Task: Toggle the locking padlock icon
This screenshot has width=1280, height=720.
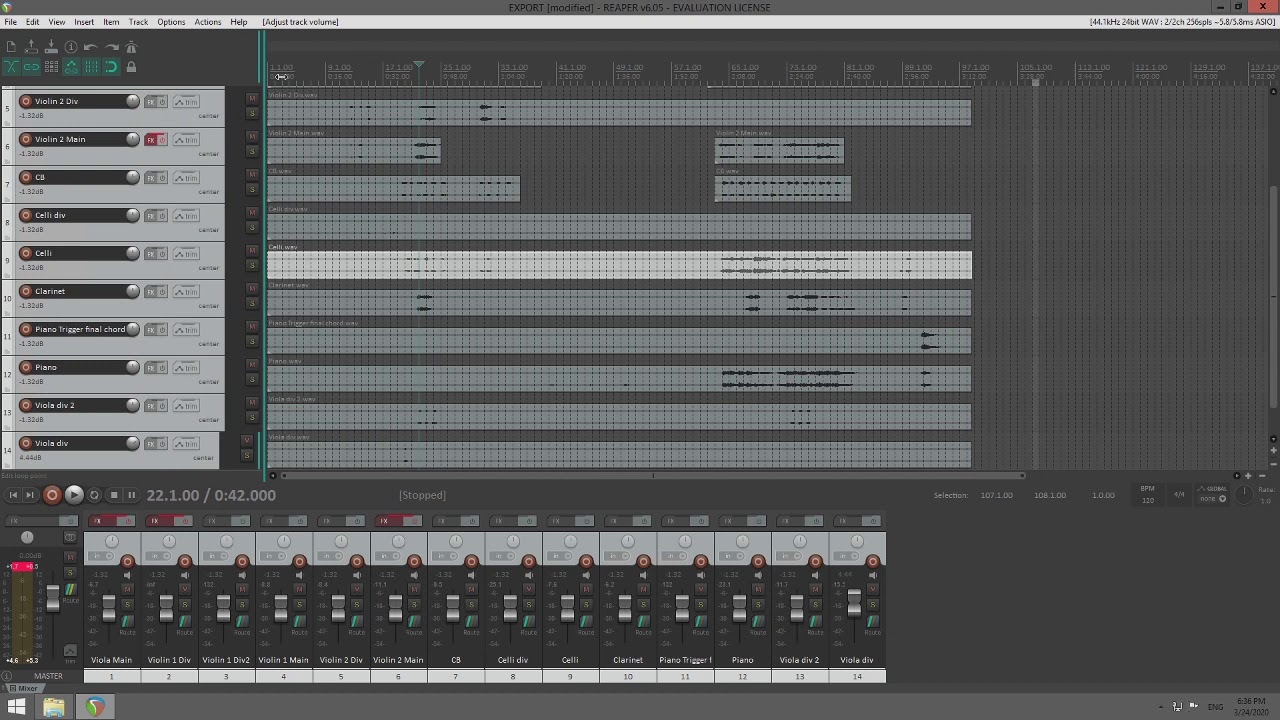Action: pos(131,67)
